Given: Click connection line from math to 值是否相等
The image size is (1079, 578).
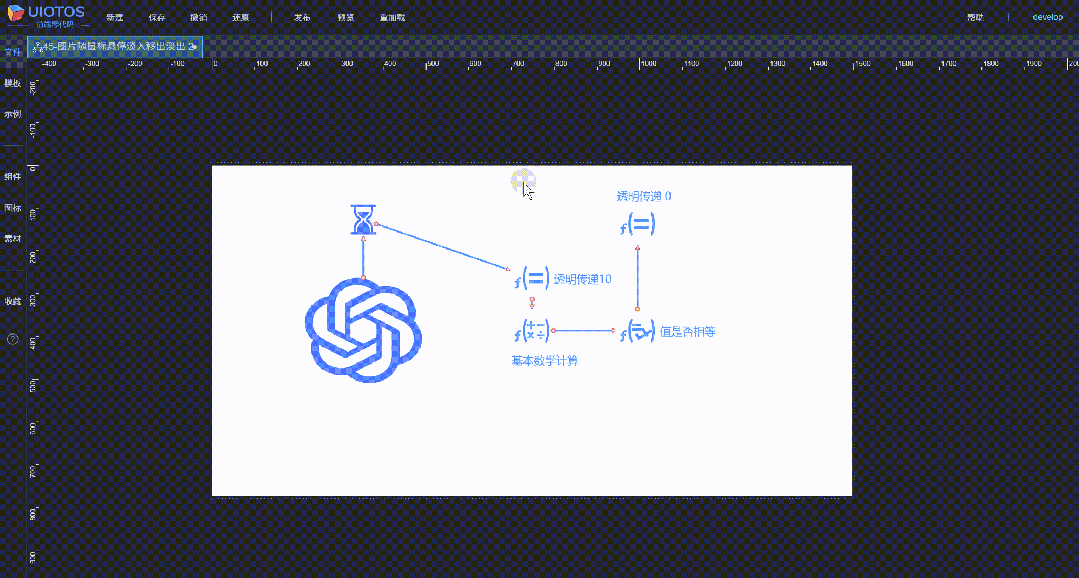Looking at the screenshot, I should pyautogui.click(x=584, y=331).
